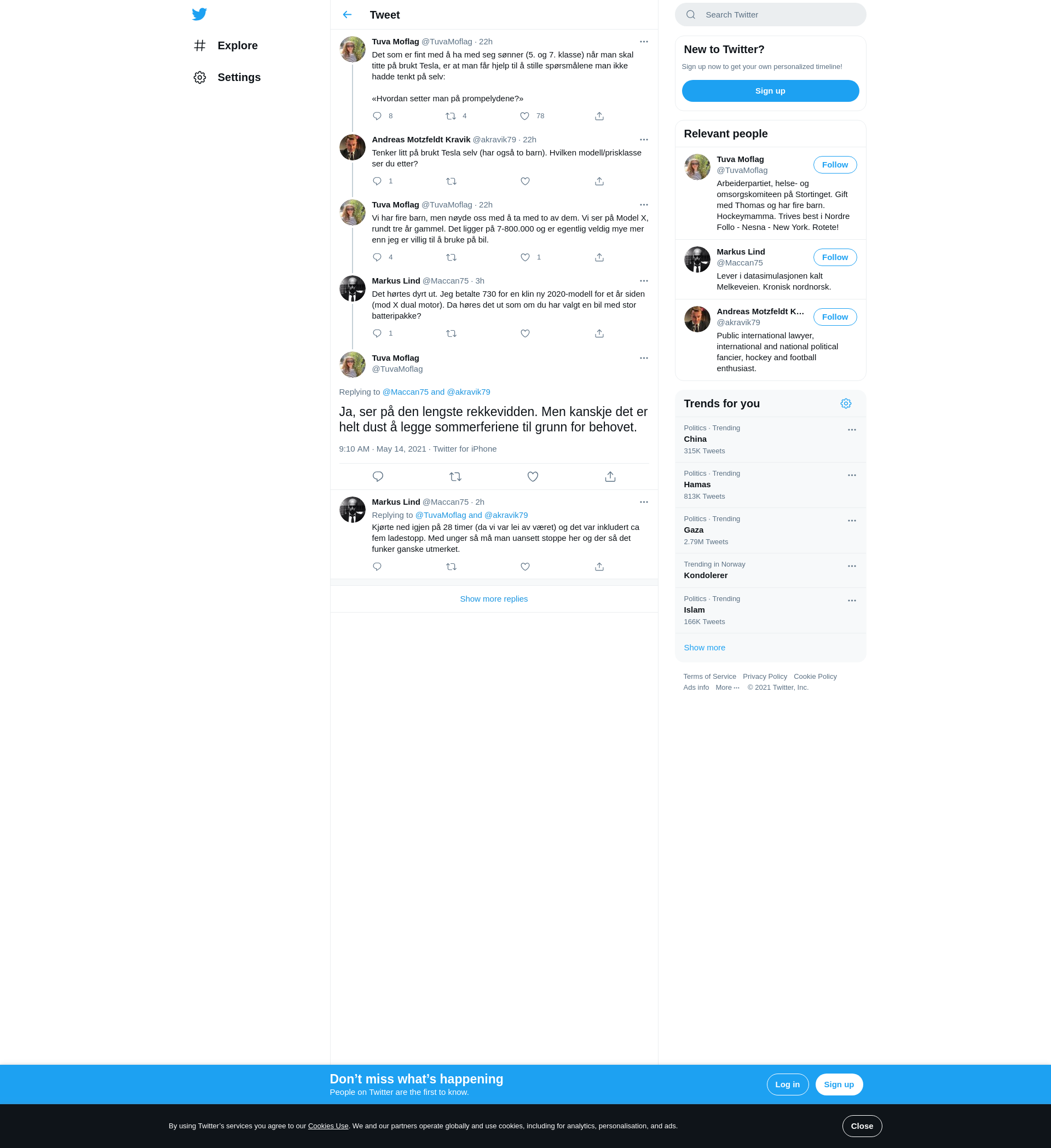Share Tuva's Model X tweet
The height and width of the screenshot is (1148, 1051).
click(599, 257)
